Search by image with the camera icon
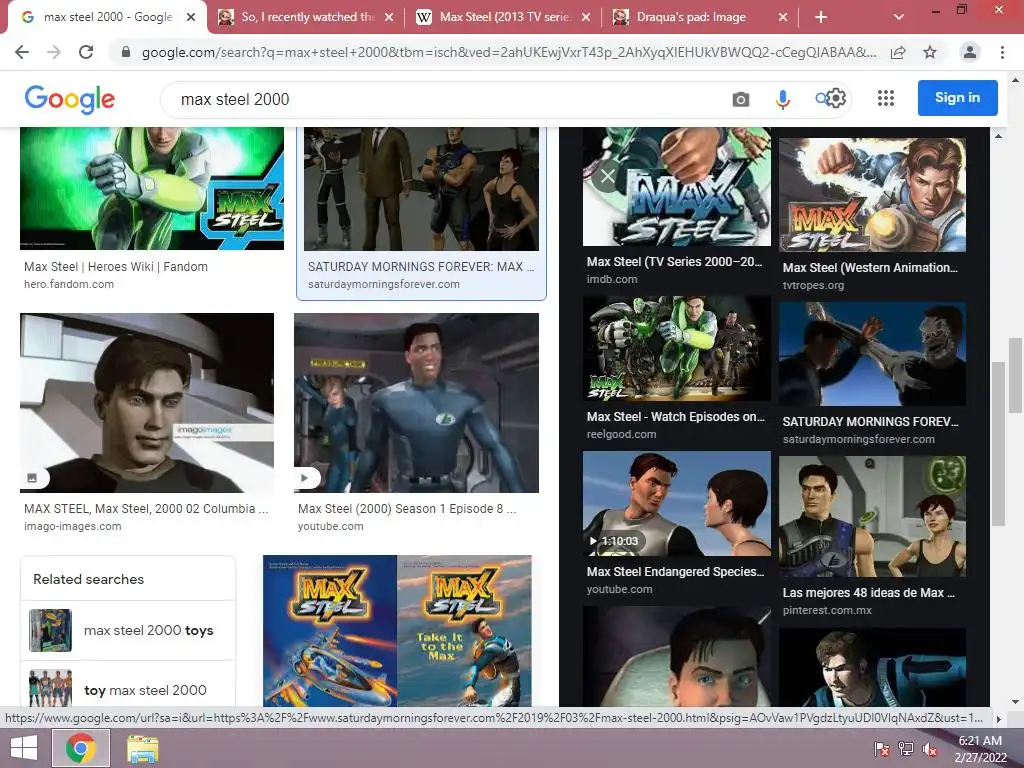The image size is (1024, 768). click(x=741, y=99)
